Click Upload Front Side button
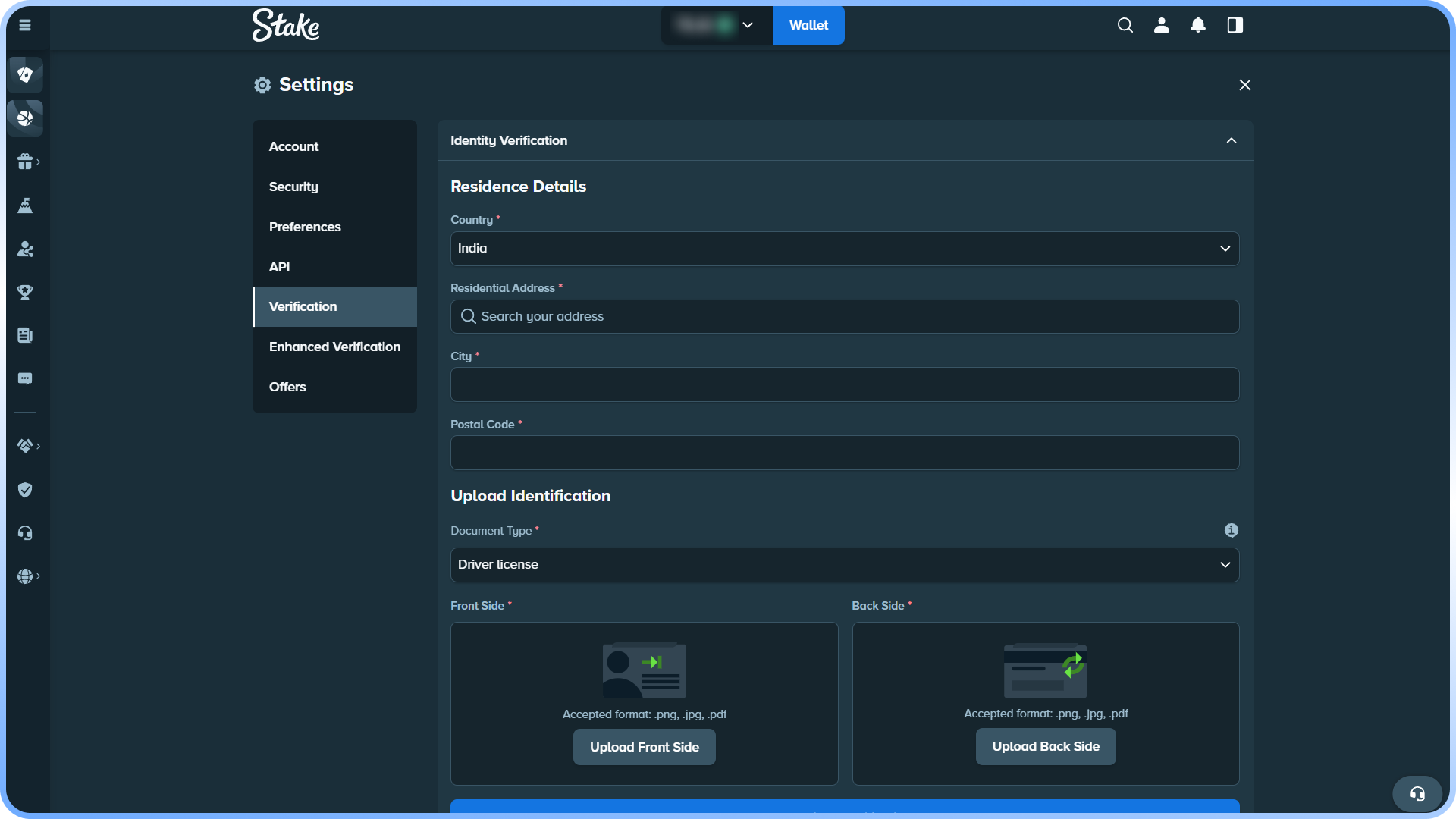Image resolution: width=1456 pixels, height=819 pixels. tap(645, 747)
